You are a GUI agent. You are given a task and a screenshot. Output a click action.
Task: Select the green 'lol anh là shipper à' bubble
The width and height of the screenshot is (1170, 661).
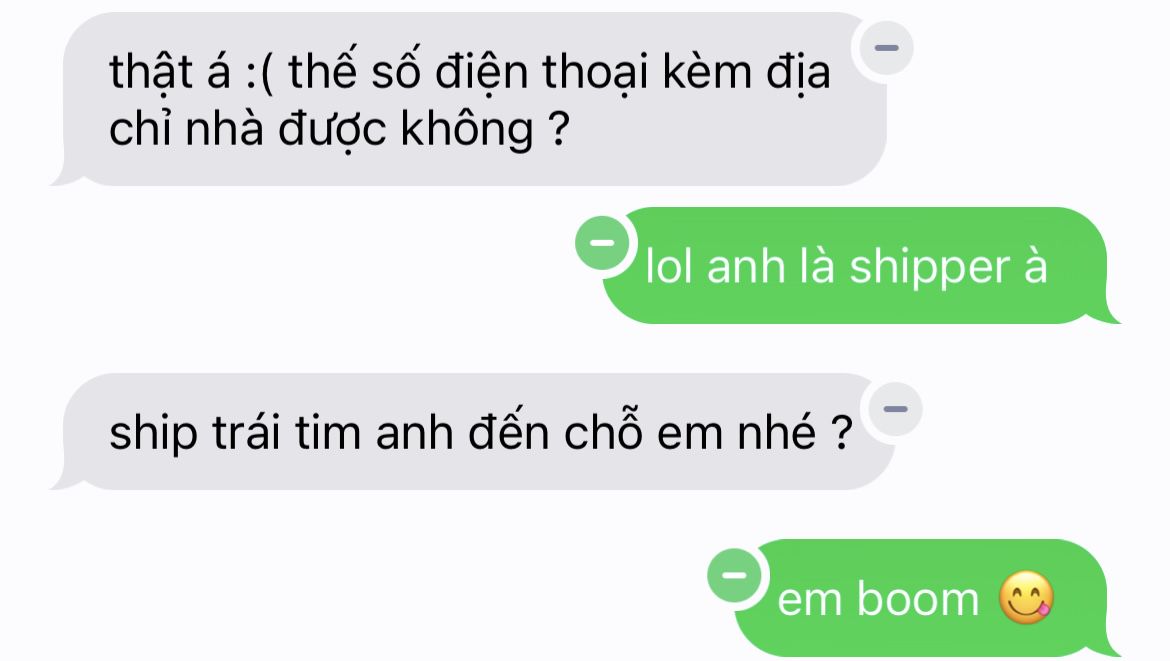862,266
